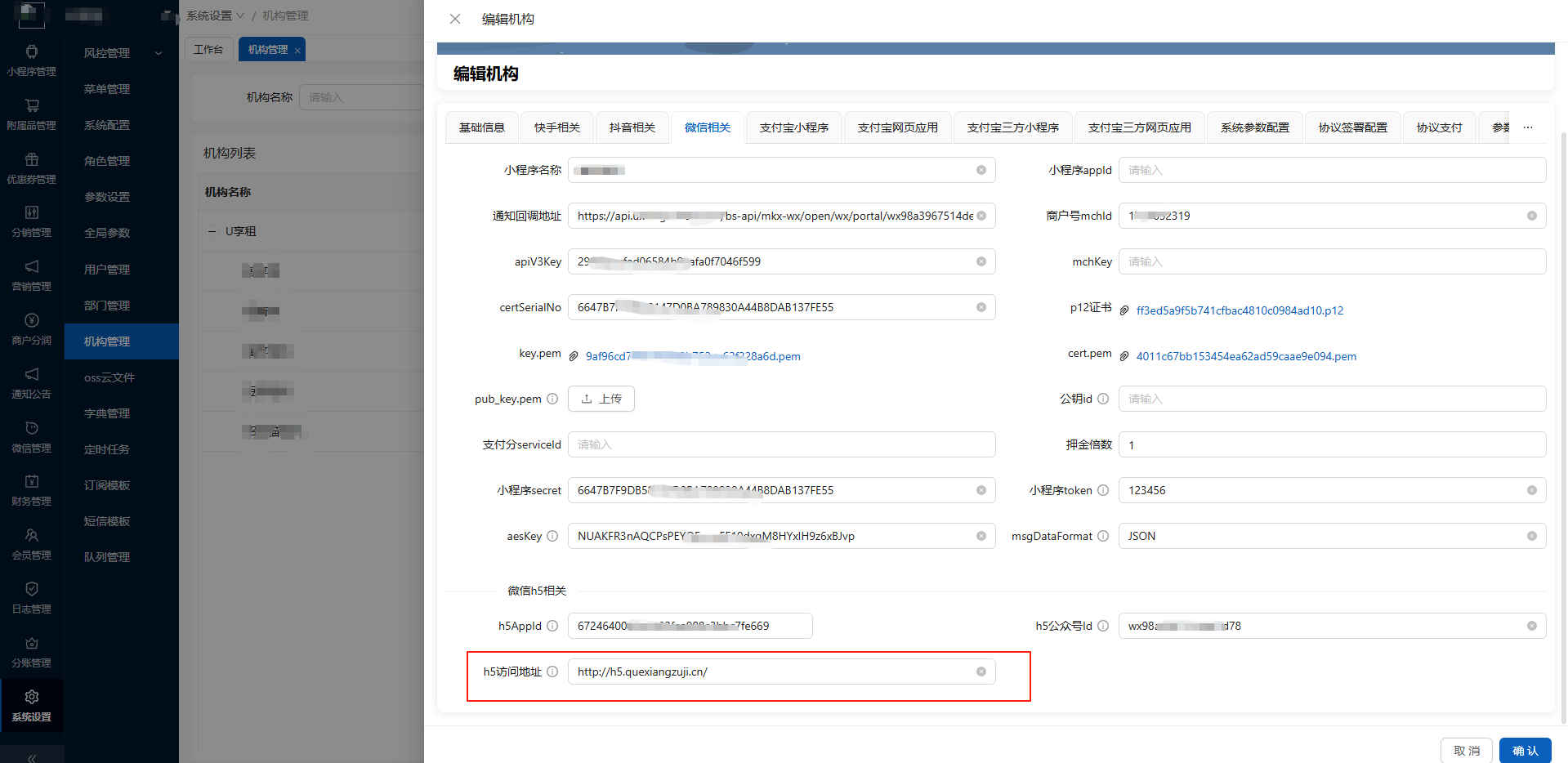Clear the 小程序secret field

coord(981,490)
